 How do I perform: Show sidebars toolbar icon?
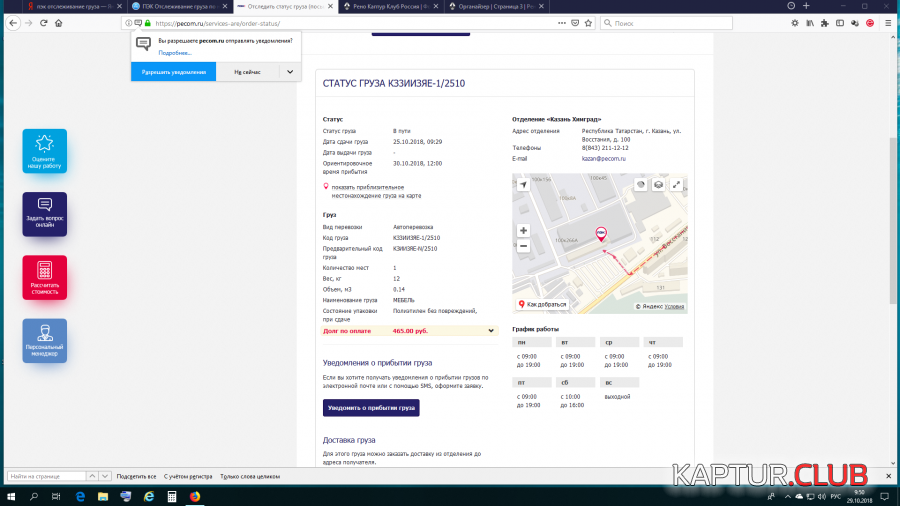[x=840, y=23]
